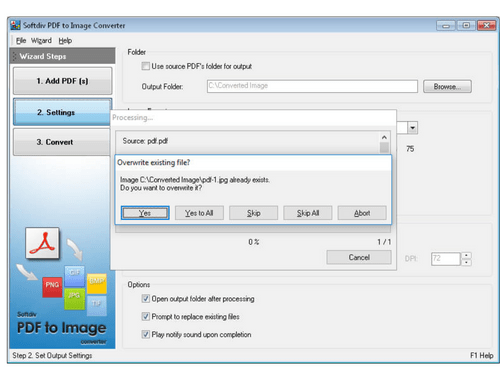Click the DPI value field
The width and height of the screenshot is (500, 375).
pos(446,259)
